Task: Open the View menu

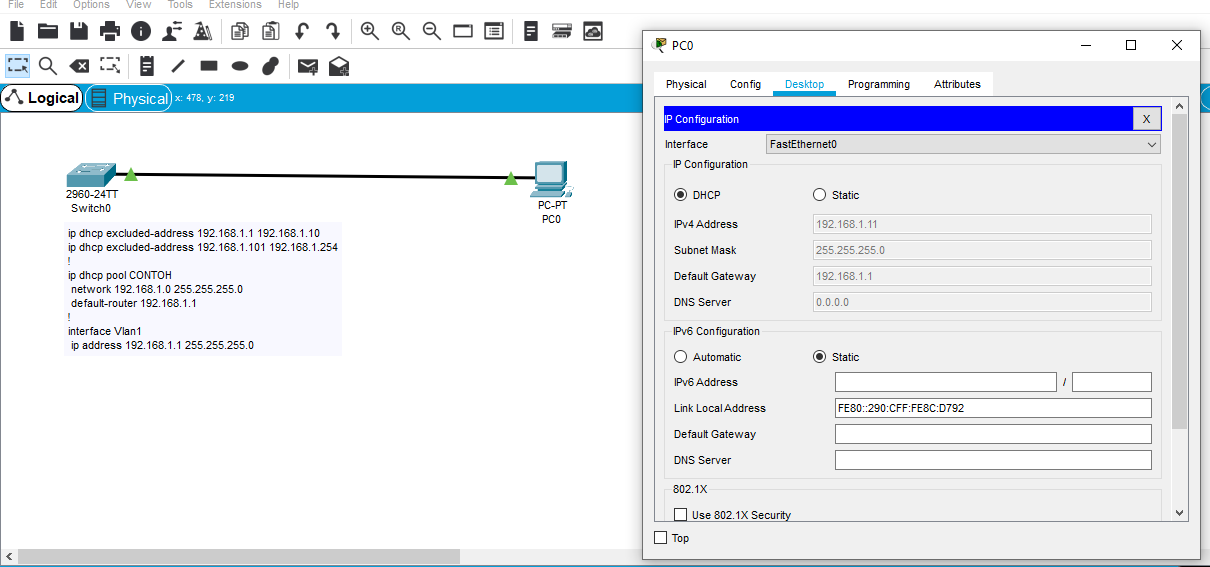Action: [x=139, y=5]
